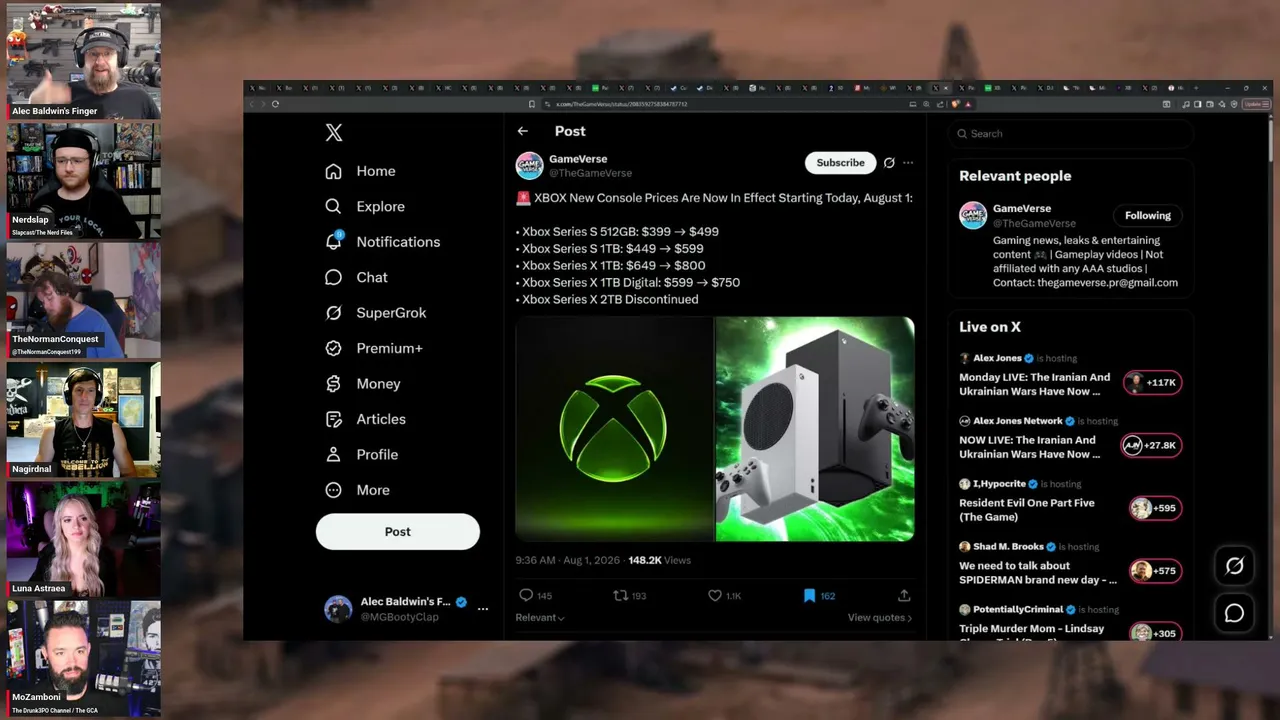Viewport: 1280px width, 720px height.
Task: Open Monday LIVE: The Iranian And Ukrainian Wars
Action: pyautogui.click(x=1035, y=384)
